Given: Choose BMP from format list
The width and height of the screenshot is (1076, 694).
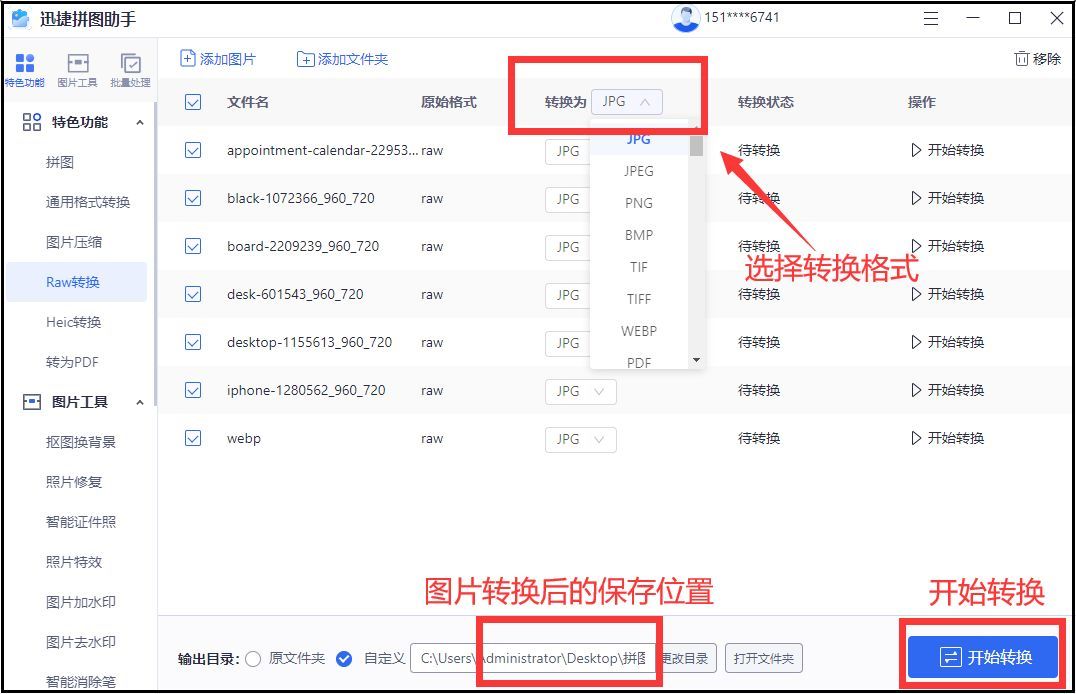Looking at the screenshot, I should [639, 235].
